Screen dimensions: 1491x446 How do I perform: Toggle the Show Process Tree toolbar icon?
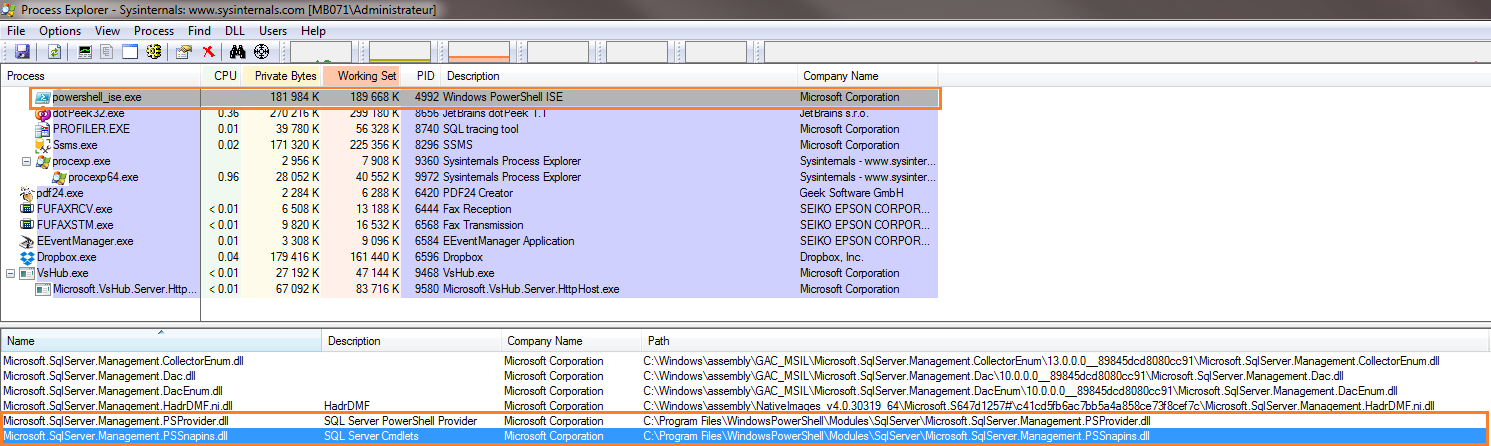(107, 51)
